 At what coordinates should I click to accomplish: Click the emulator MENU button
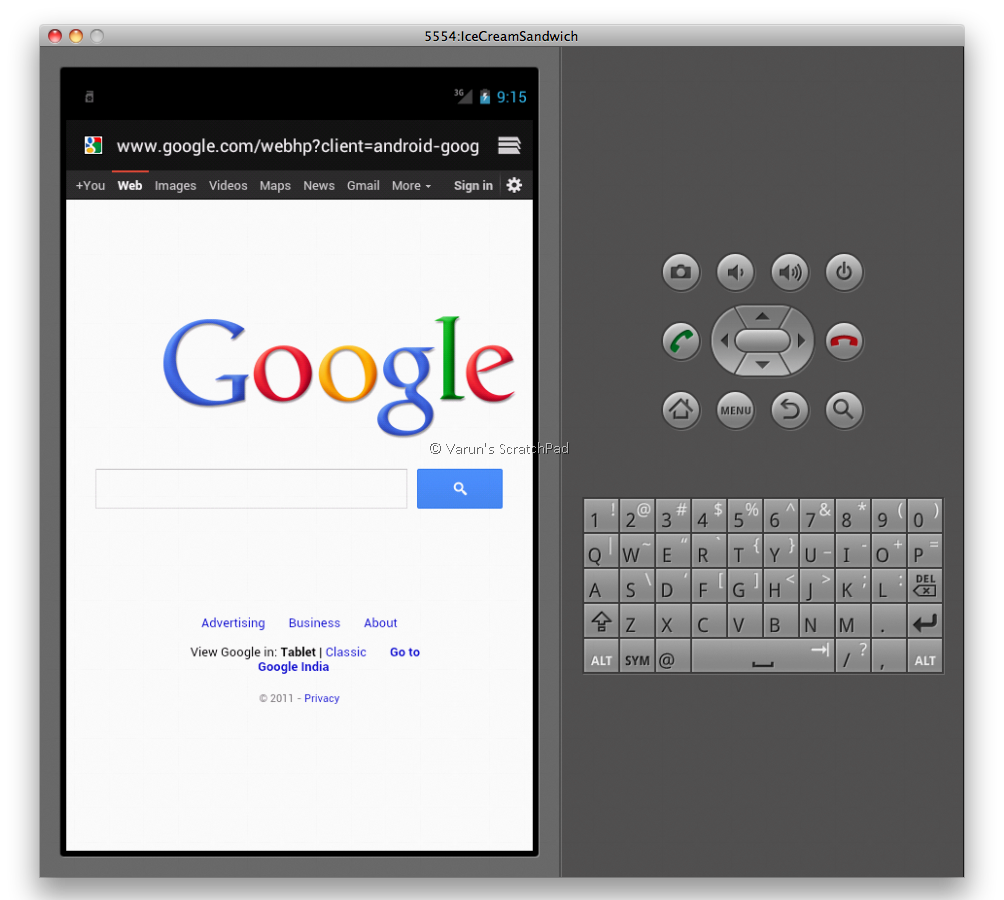[x=735, y=410]
